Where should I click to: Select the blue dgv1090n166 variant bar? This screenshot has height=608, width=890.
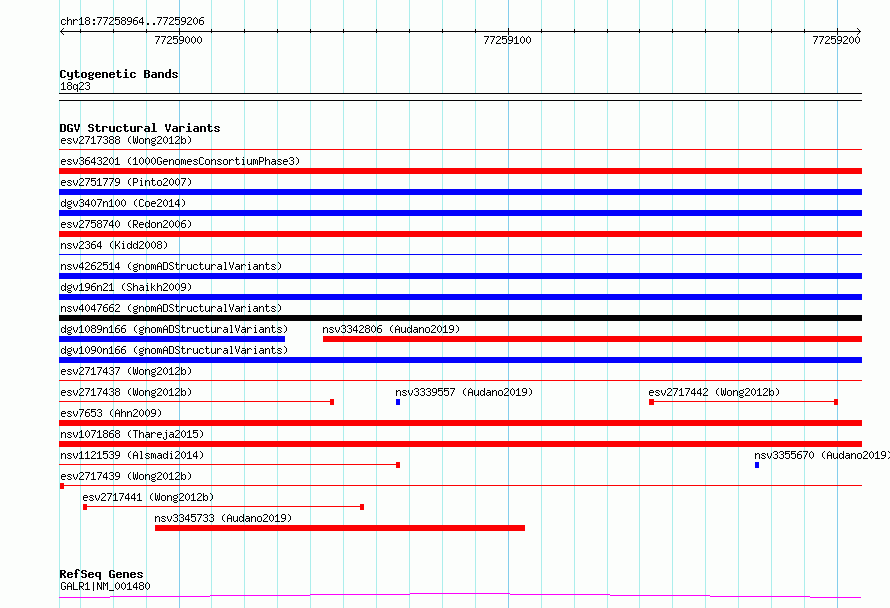[x=460, y=360]
